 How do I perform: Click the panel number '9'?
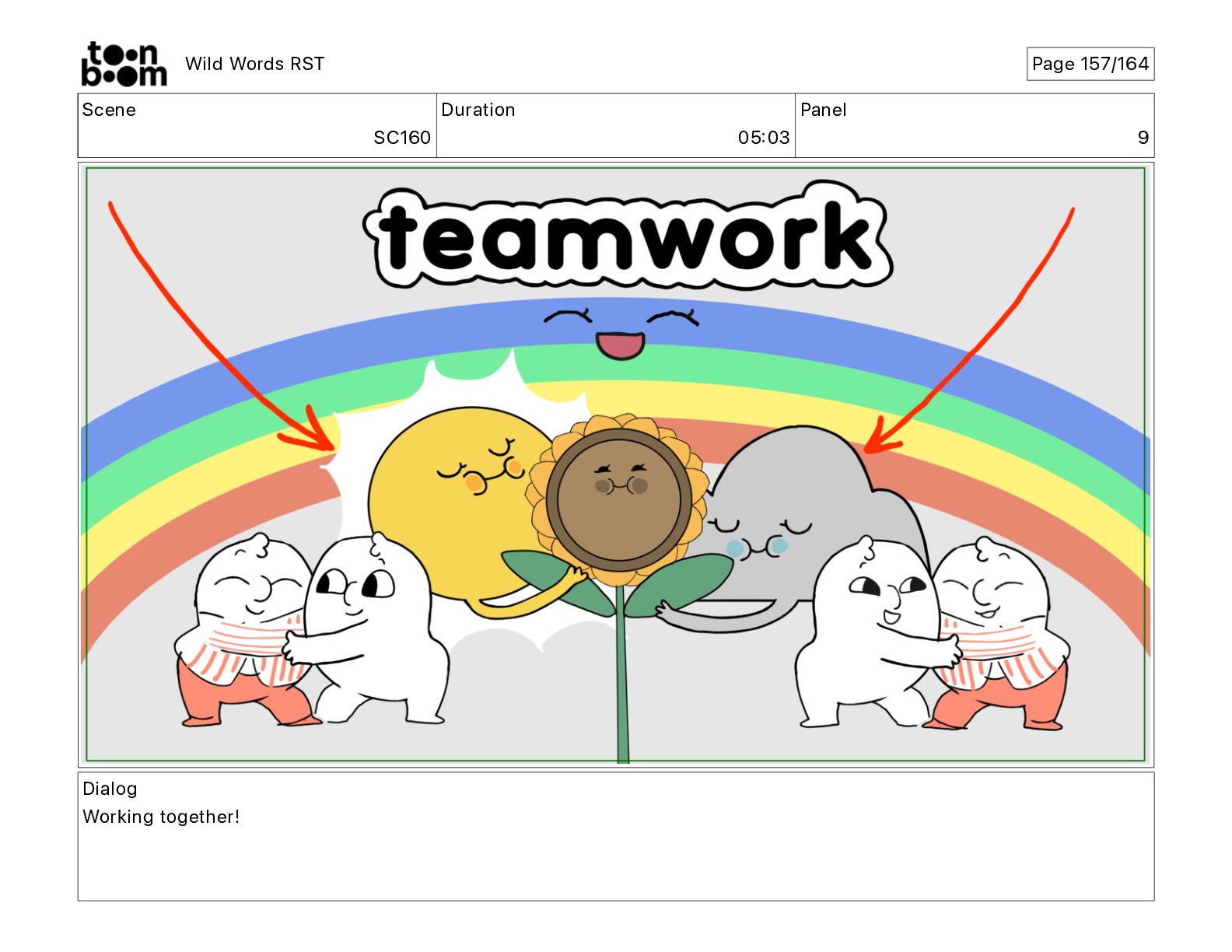pos(1143,138)
